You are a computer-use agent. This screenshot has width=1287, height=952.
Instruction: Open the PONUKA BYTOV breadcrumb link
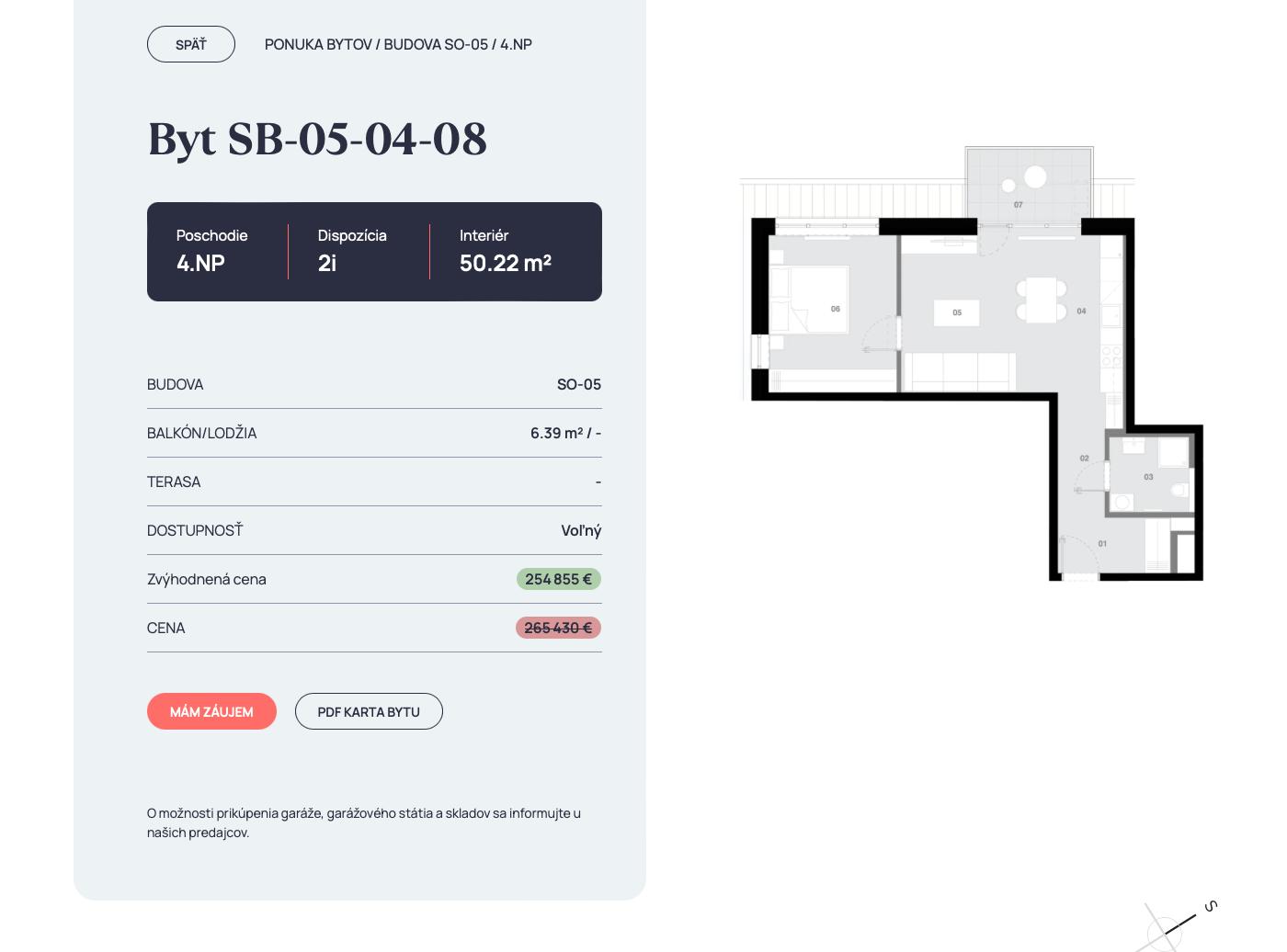click(318, 44)
